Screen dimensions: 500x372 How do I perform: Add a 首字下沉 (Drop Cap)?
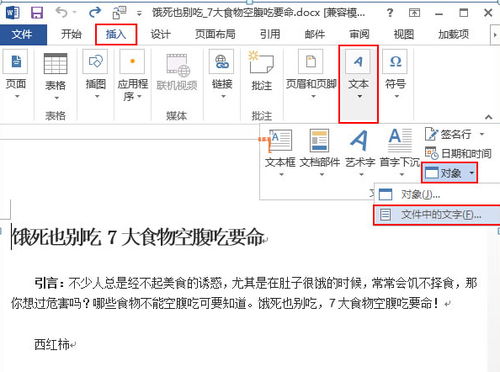pyautogui.click(x=400, y=153)
